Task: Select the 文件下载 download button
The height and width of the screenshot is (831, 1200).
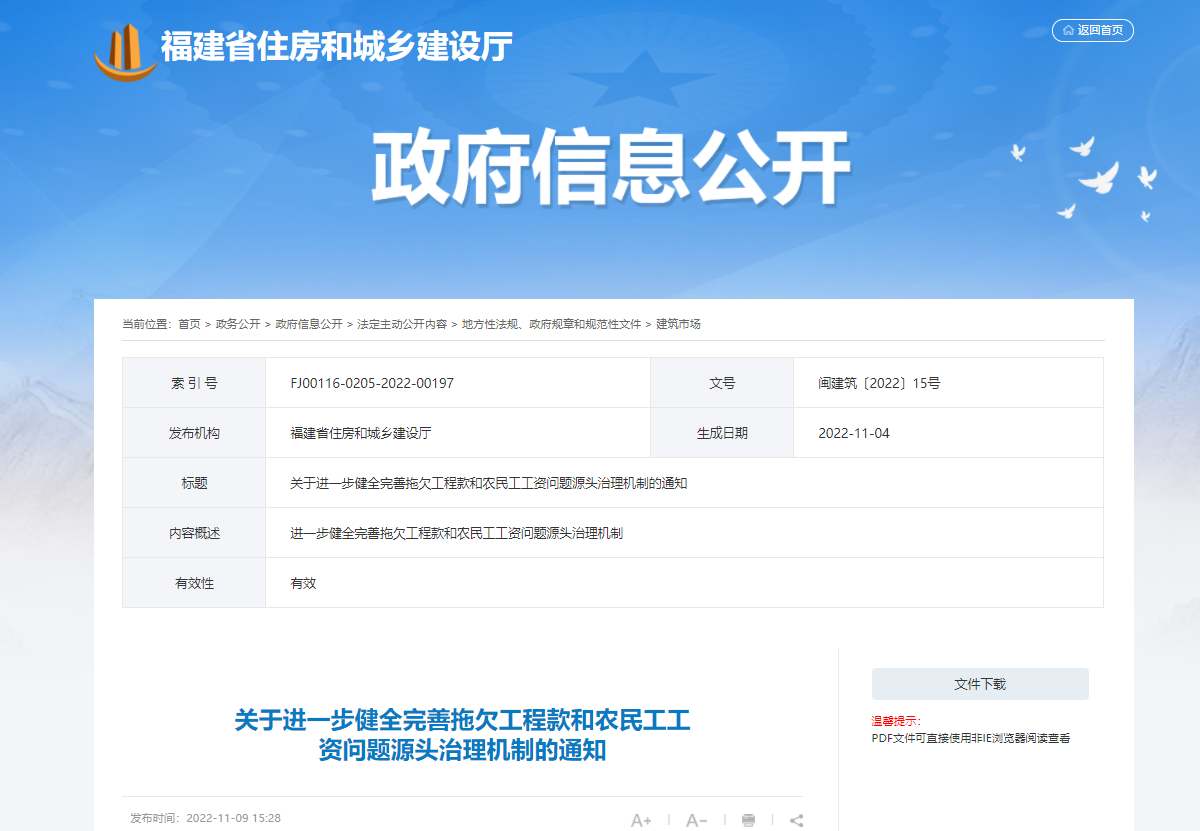Action: (979, 684)
